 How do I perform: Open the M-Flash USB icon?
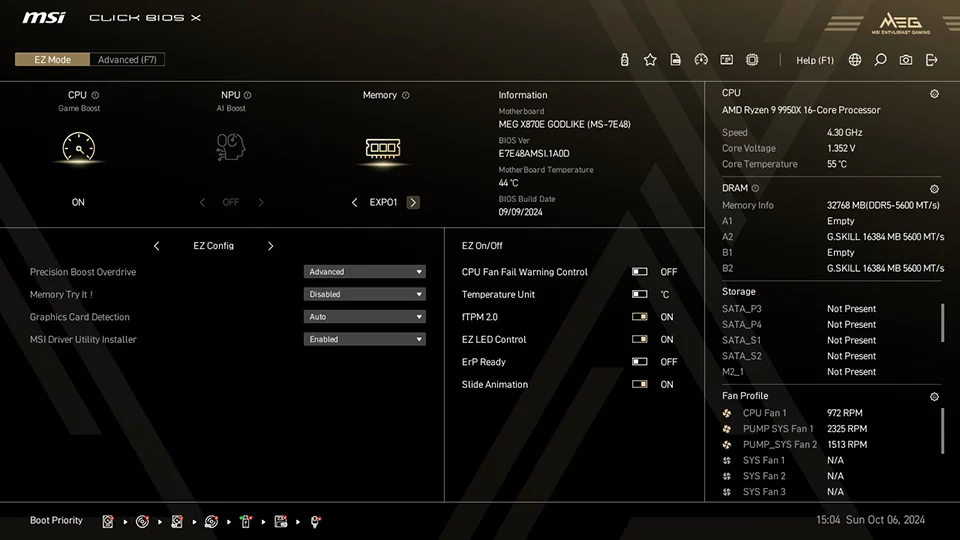(x=624, y=59)
